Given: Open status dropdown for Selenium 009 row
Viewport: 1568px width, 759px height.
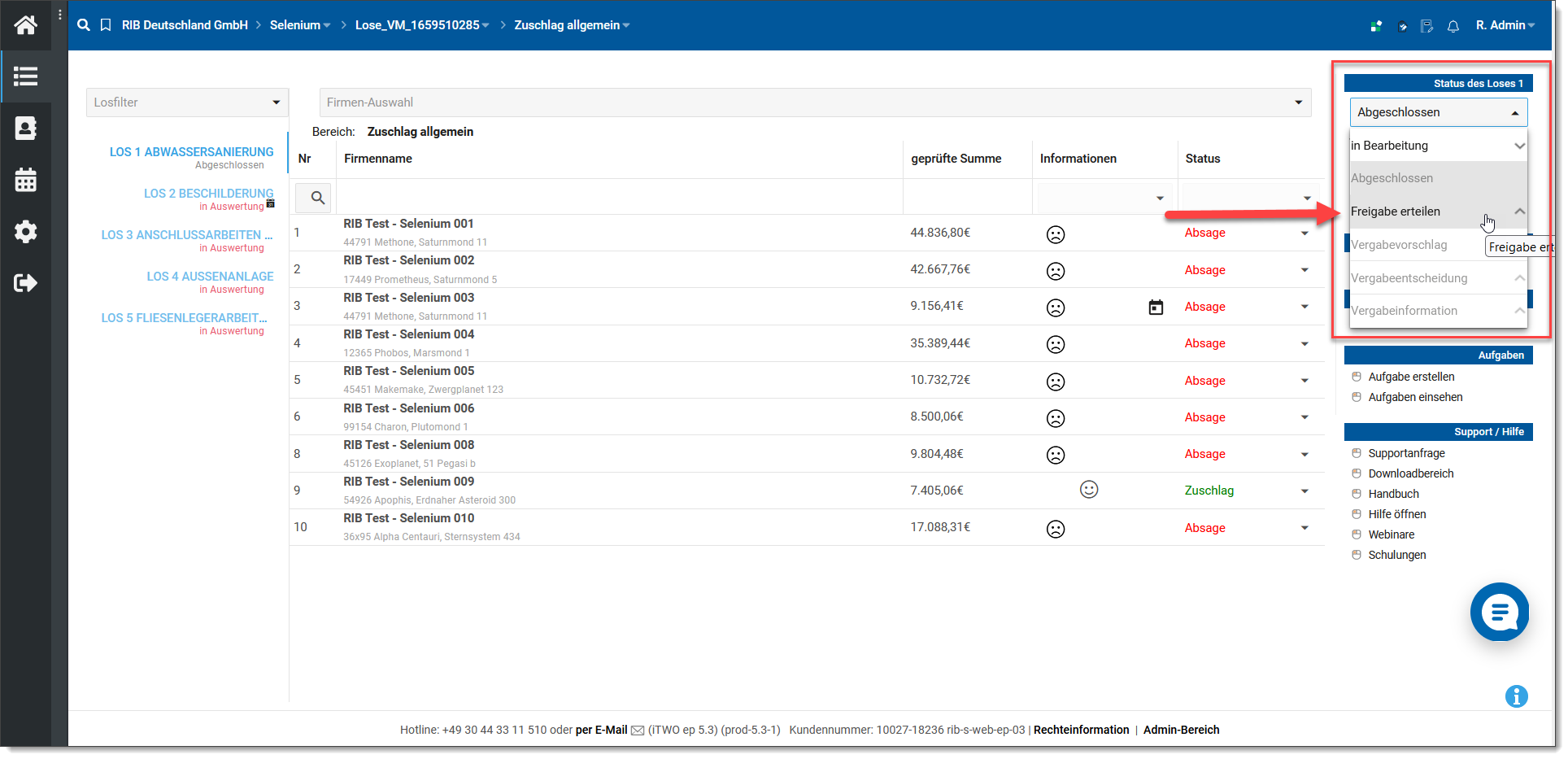Looking at the screenshot, I should click(1304, 491).
